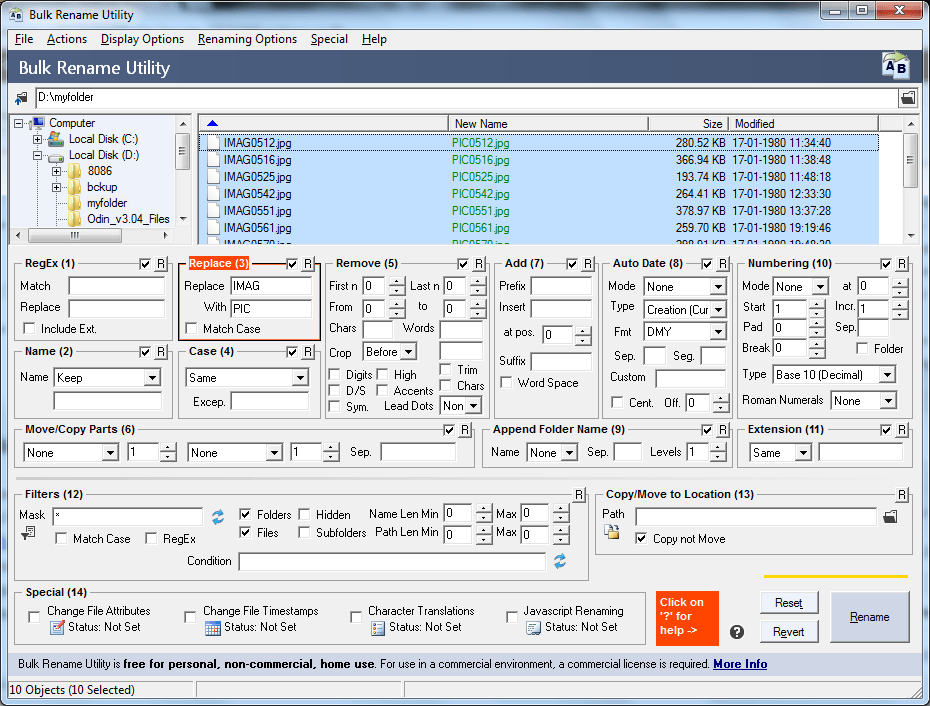The width and height of the screenshot is (930, 706).
Task: Reset Auto Date (8) group with R button
Action: pos(723,264)
